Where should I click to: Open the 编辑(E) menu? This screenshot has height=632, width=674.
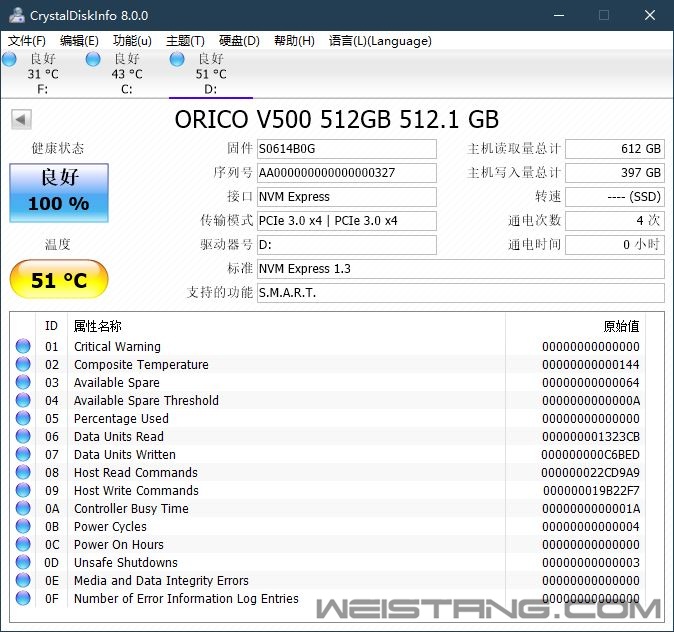[x=79, y=41]
